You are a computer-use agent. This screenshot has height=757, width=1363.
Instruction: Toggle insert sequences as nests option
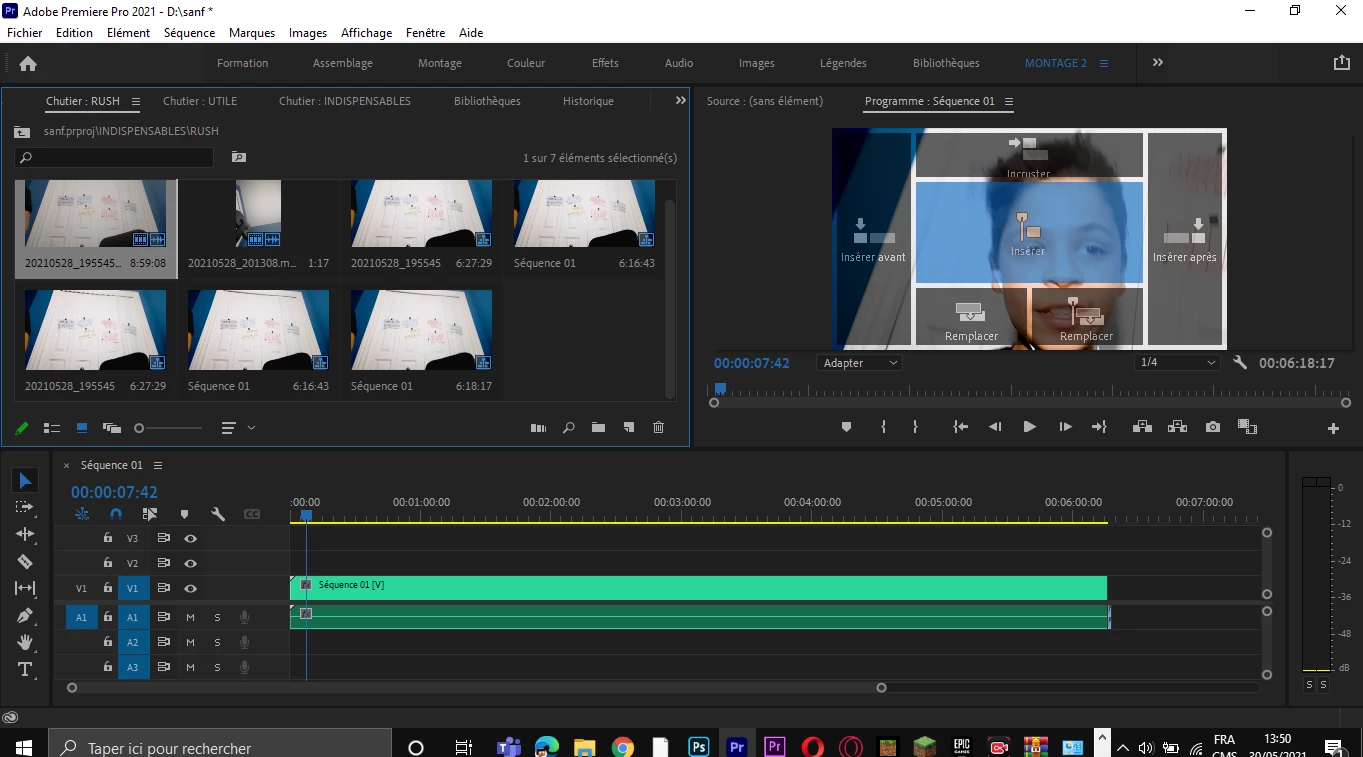(82, 514)
